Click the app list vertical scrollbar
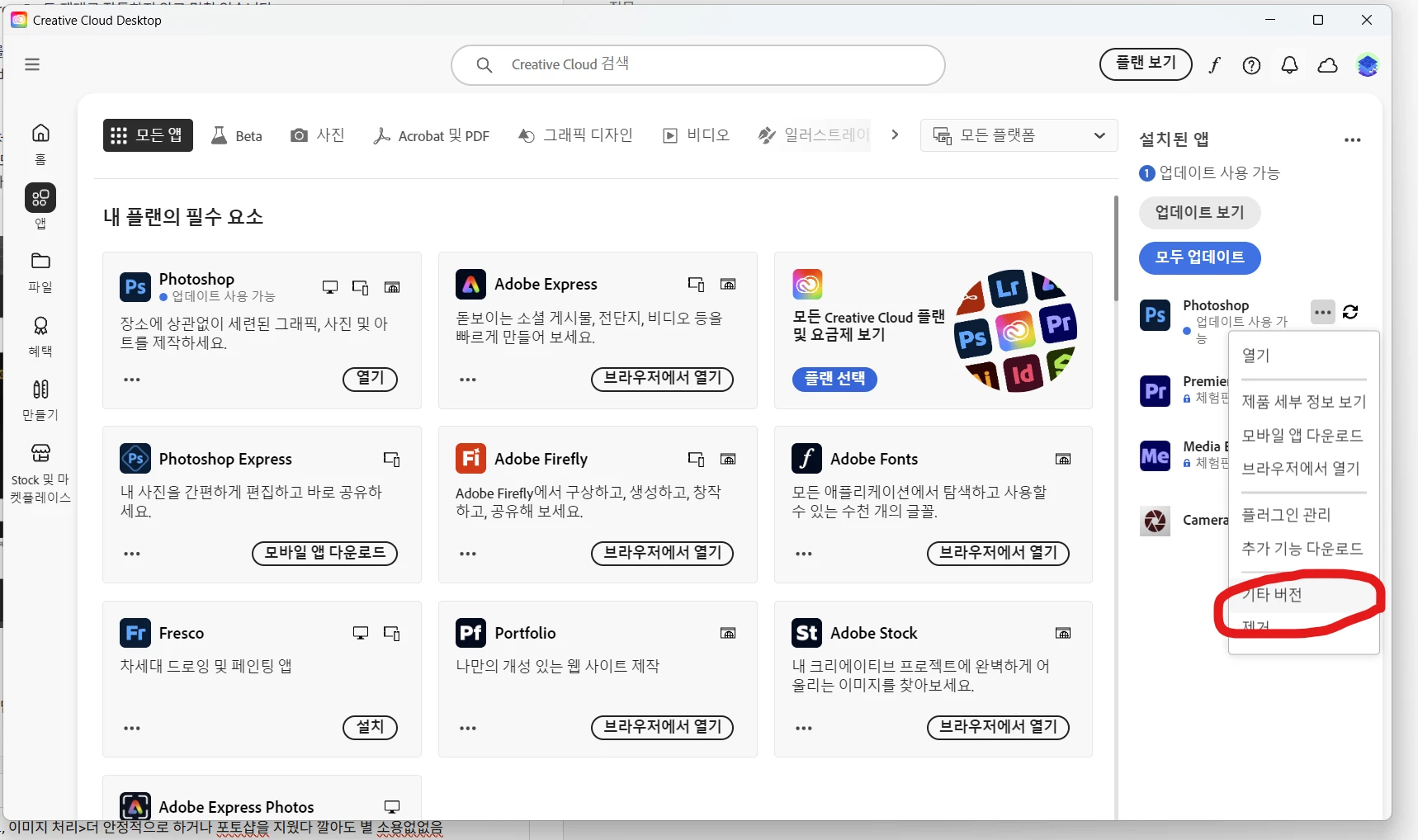This screenshot has width=1418, height=840. [x=1116, y=248]
